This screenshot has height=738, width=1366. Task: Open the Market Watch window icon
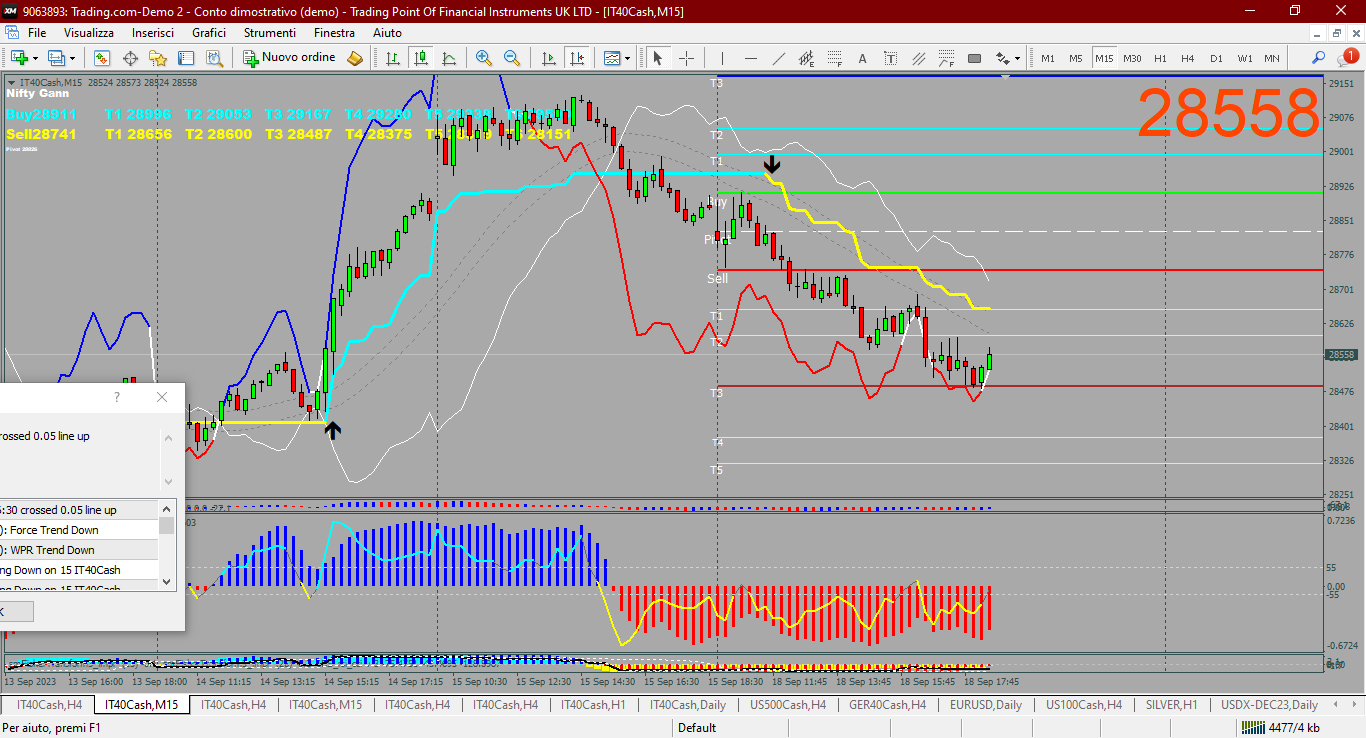pos(102,58)
